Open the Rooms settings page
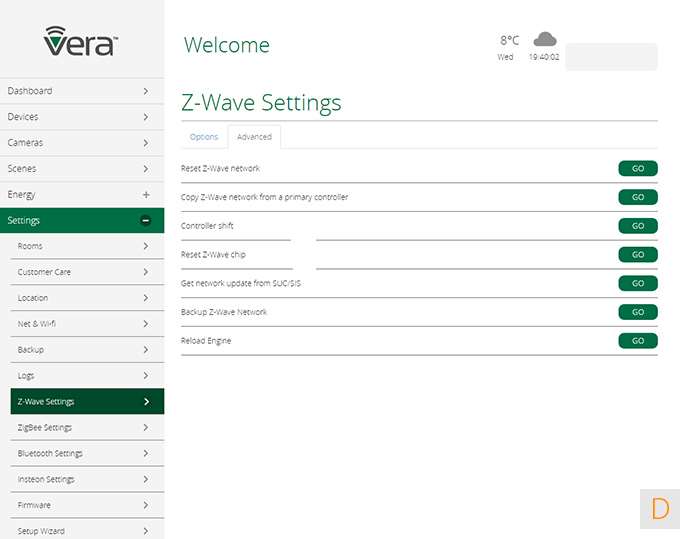 tap(85, 246)
